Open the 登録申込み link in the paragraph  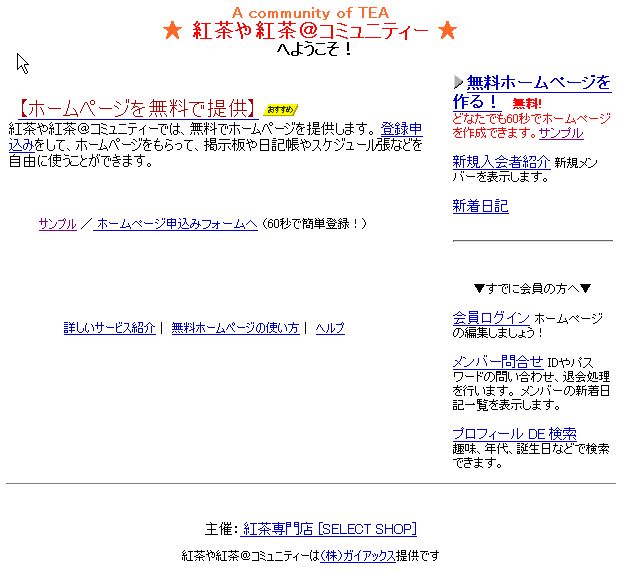pos(401,129)
